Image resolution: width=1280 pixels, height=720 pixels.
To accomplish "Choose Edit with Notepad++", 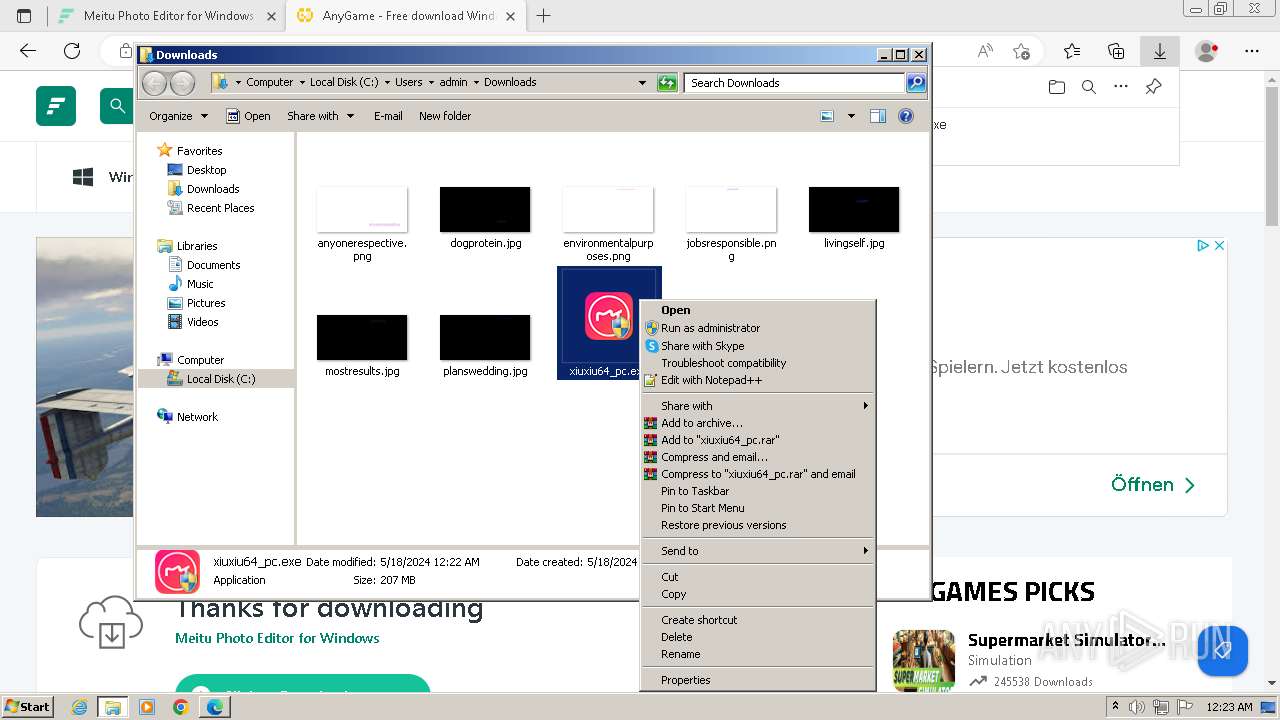I will click(x=757, y=380).
